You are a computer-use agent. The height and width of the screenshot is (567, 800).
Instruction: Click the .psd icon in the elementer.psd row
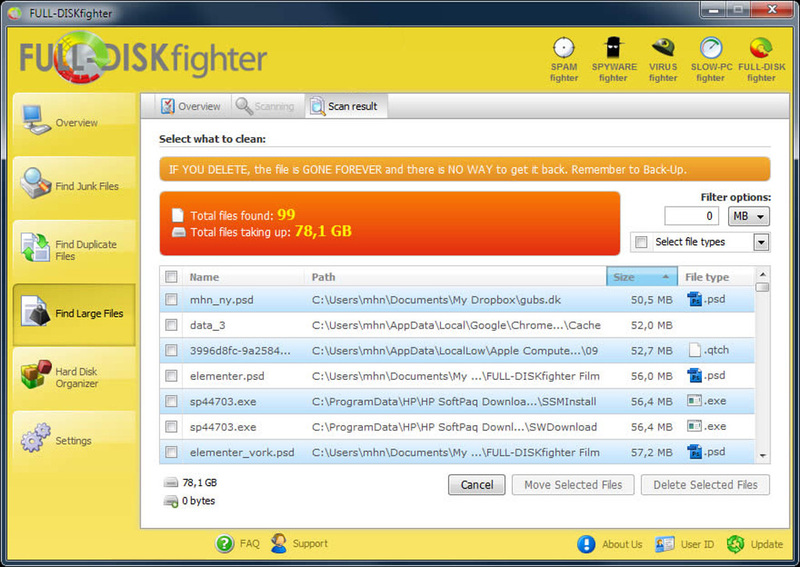(x=694, y=376)
